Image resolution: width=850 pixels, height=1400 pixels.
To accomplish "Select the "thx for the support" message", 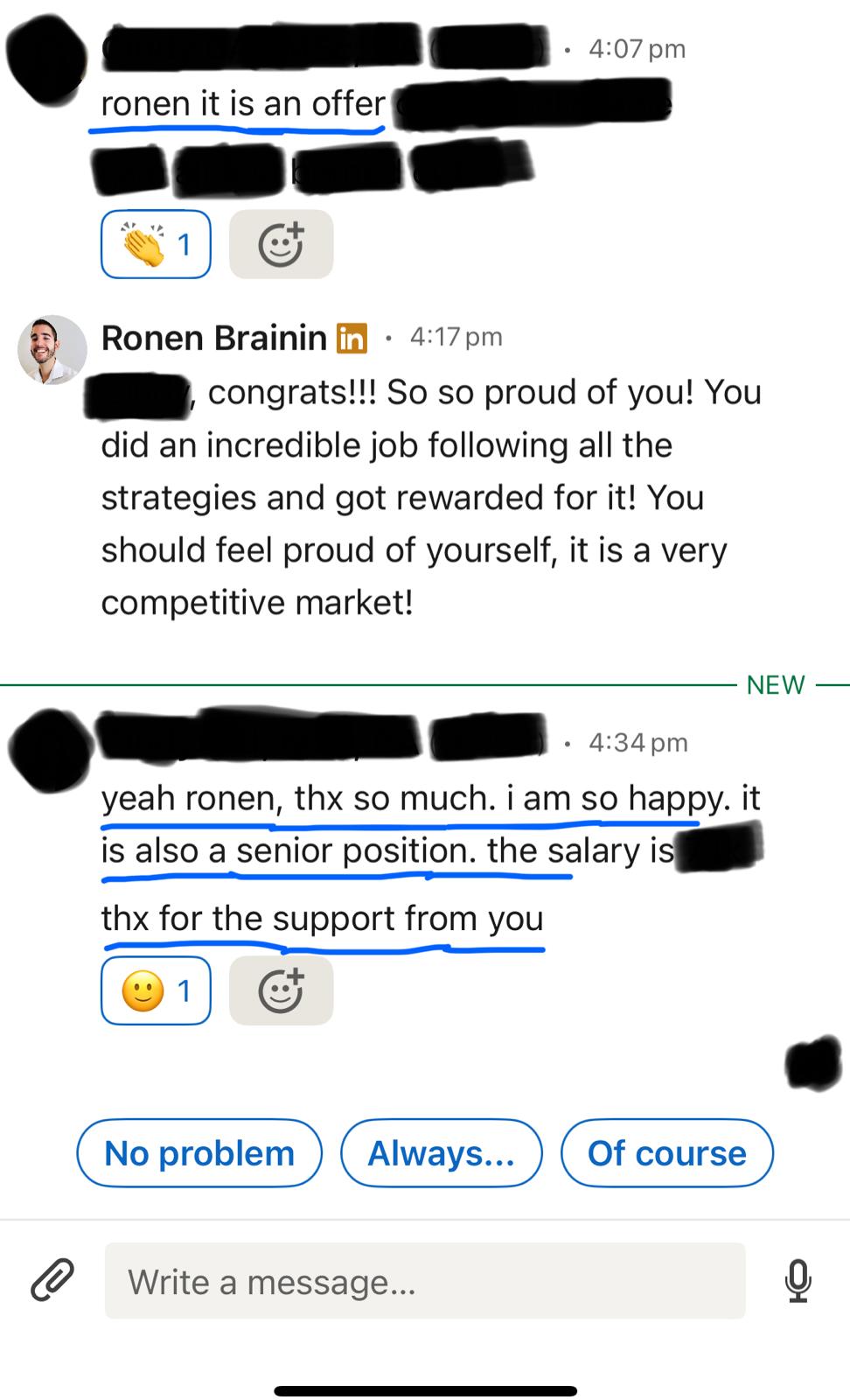I will [322, 919].
